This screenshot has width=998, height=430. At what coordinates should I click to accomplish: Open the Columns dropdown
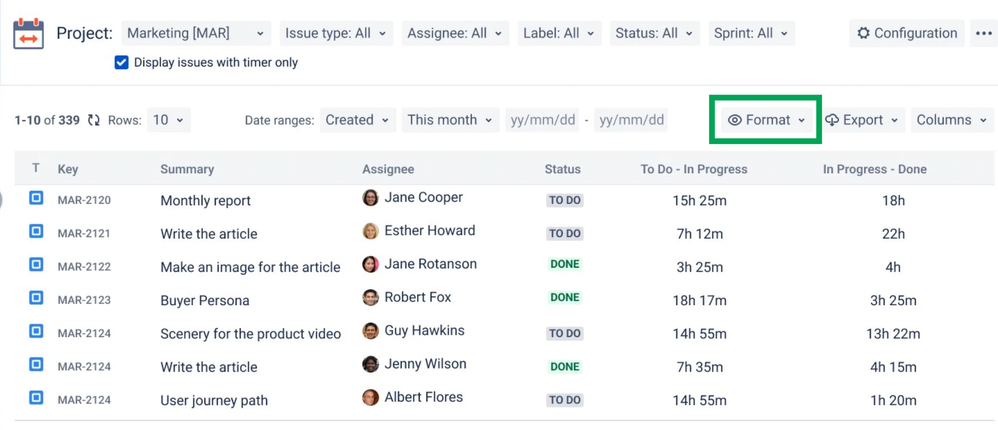click(952, 120)
